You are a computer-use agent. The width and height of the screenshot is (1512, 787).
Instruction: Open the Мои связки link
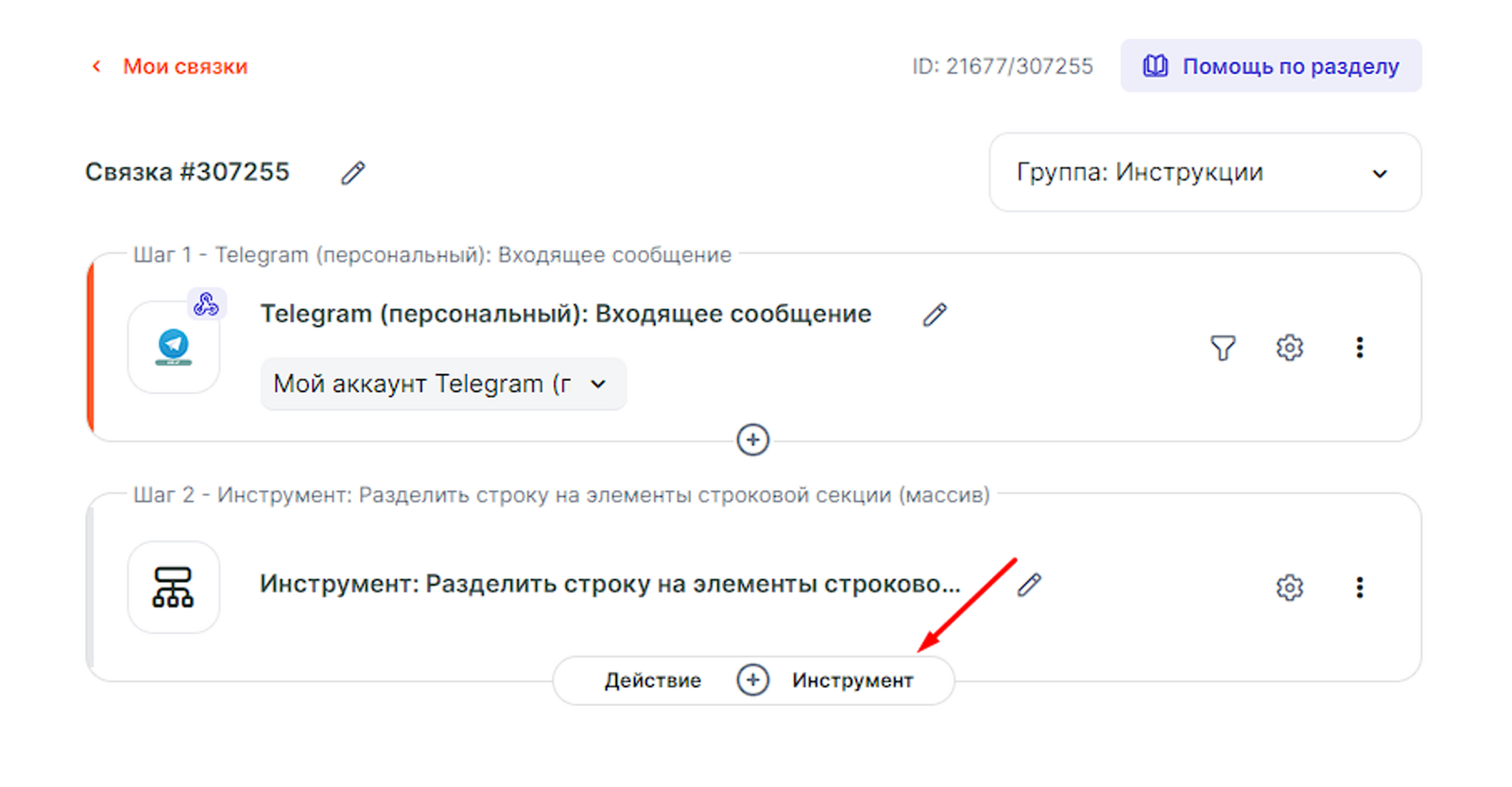pos(185,66)
